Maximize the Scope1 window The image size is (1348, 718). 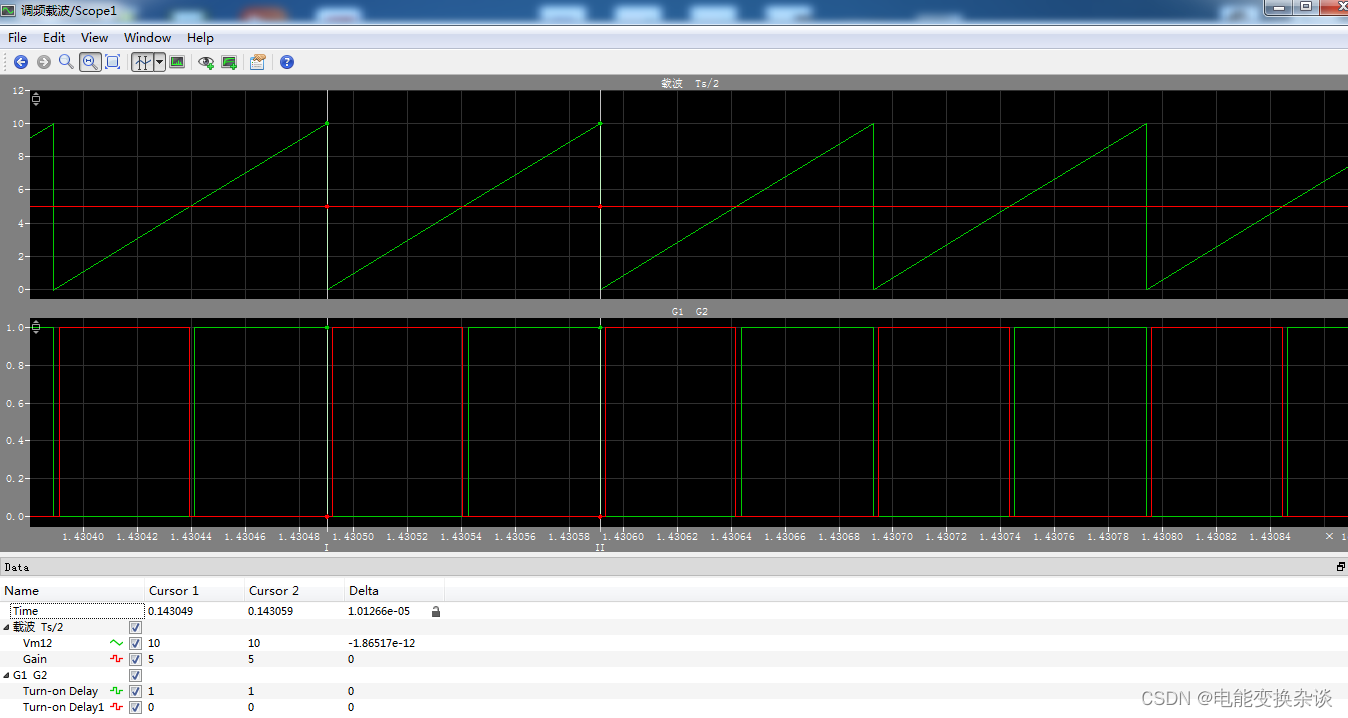click(x=1306, y=6)
